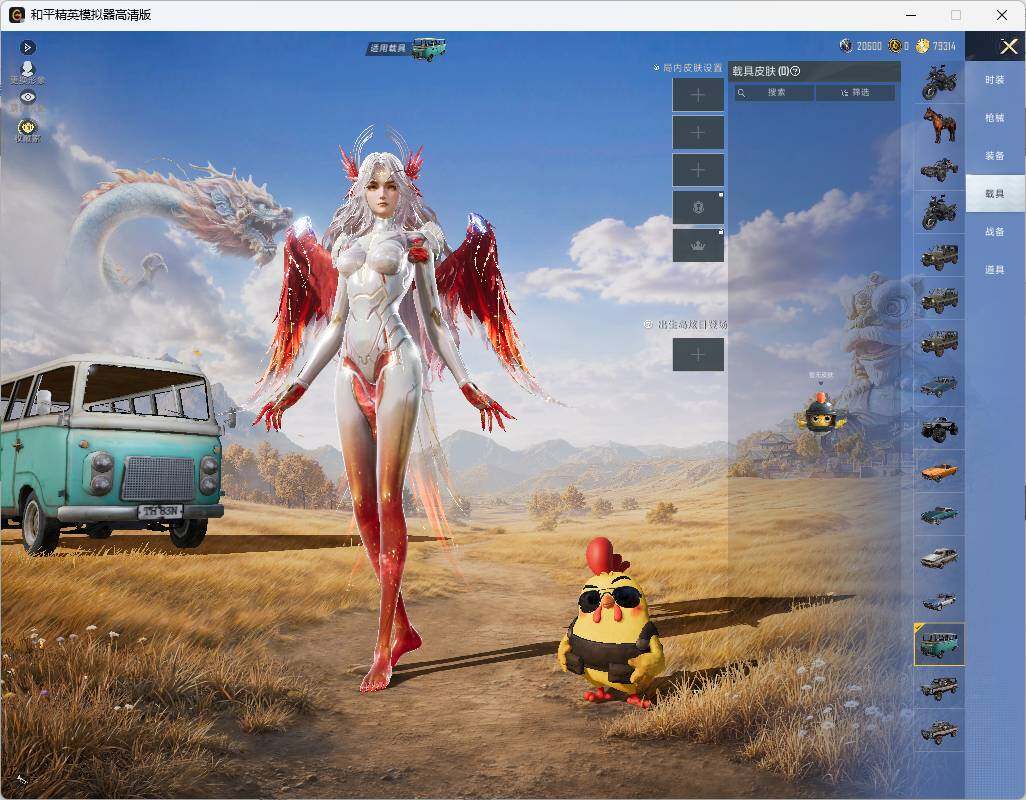
Task: Select the orange sports car icon
Action: [939, 471]
